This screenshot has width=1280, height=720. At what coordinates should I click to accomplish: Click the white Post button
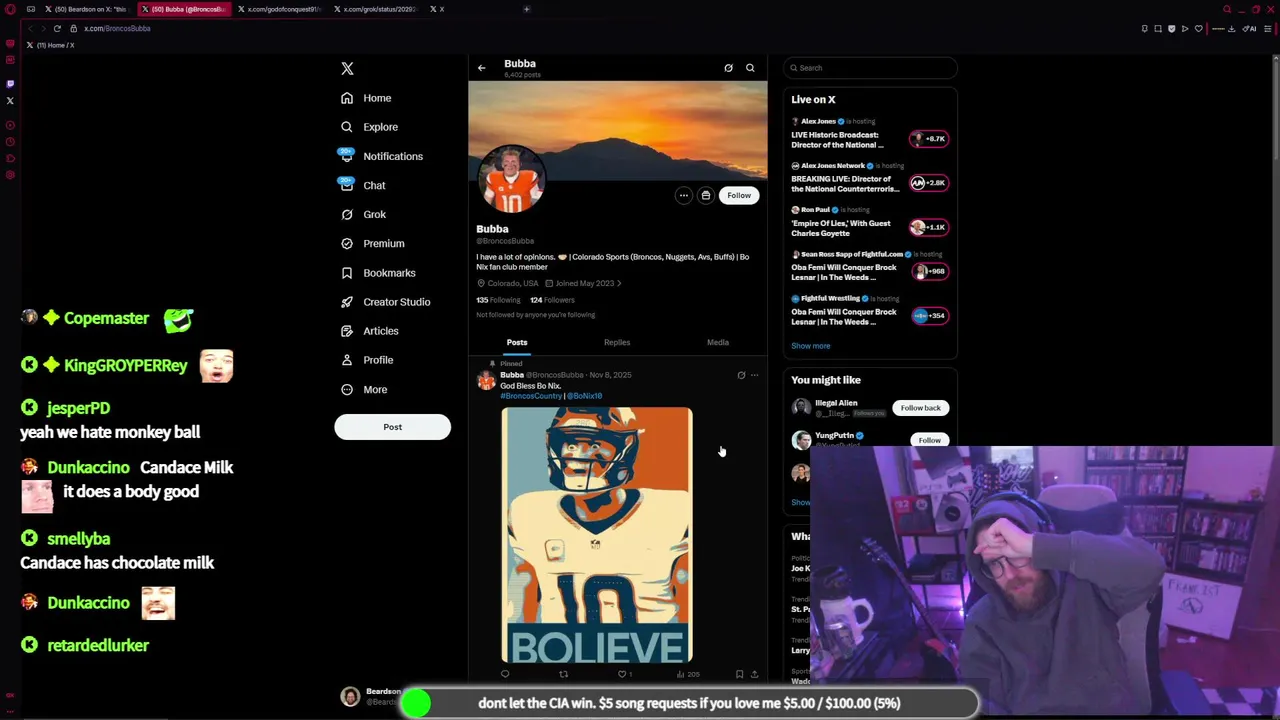coord(392,427)
